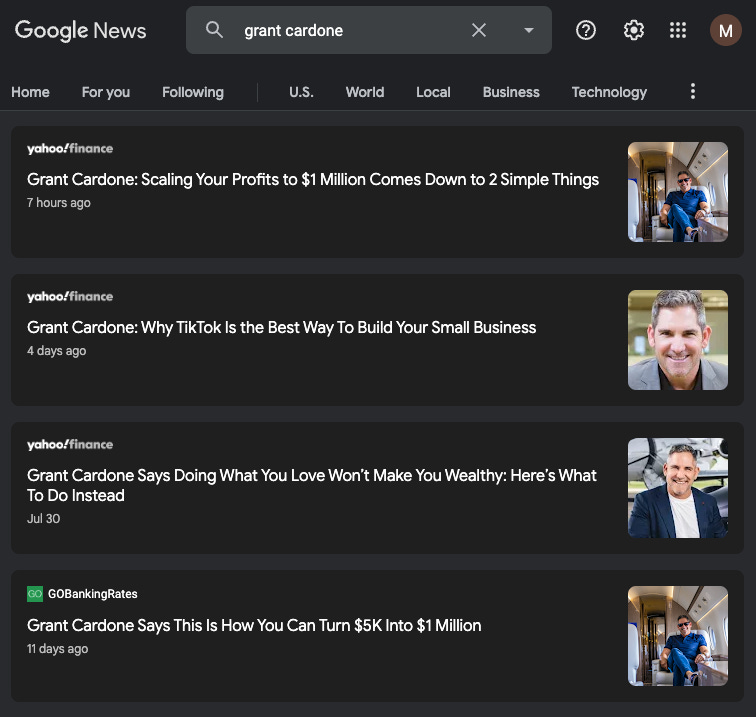This screenshot has height=717, width=756.
Task: Open the Doing What You Love article
Action: click(x=312, y=485)
